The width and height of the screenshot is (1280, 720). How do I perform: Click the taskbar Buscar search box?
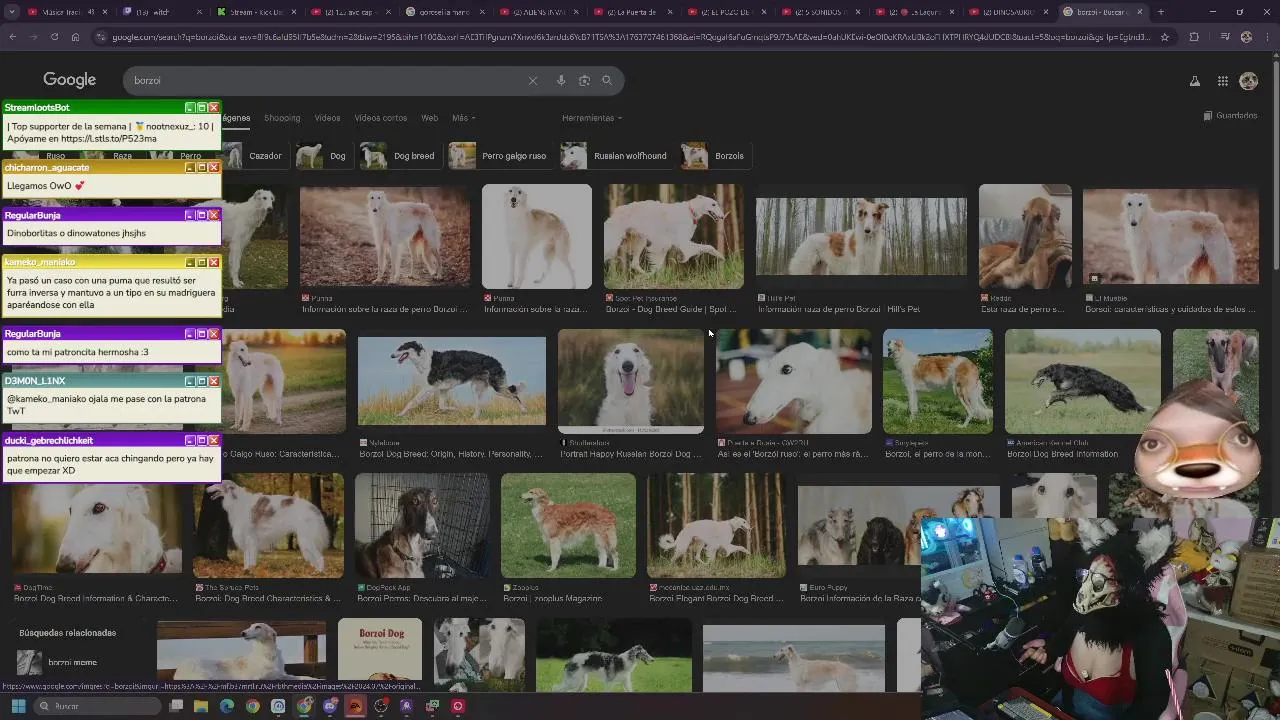click(x=96, y=706)
